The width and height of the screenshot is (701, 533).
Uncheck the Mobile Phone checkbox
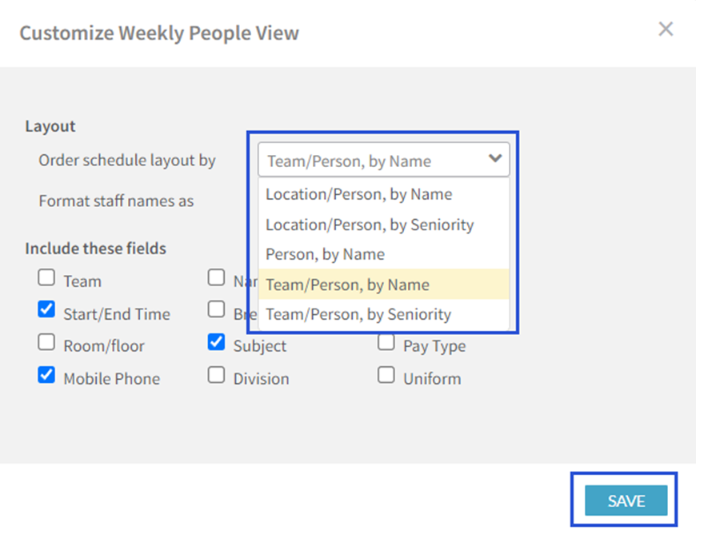pos(46,375)
